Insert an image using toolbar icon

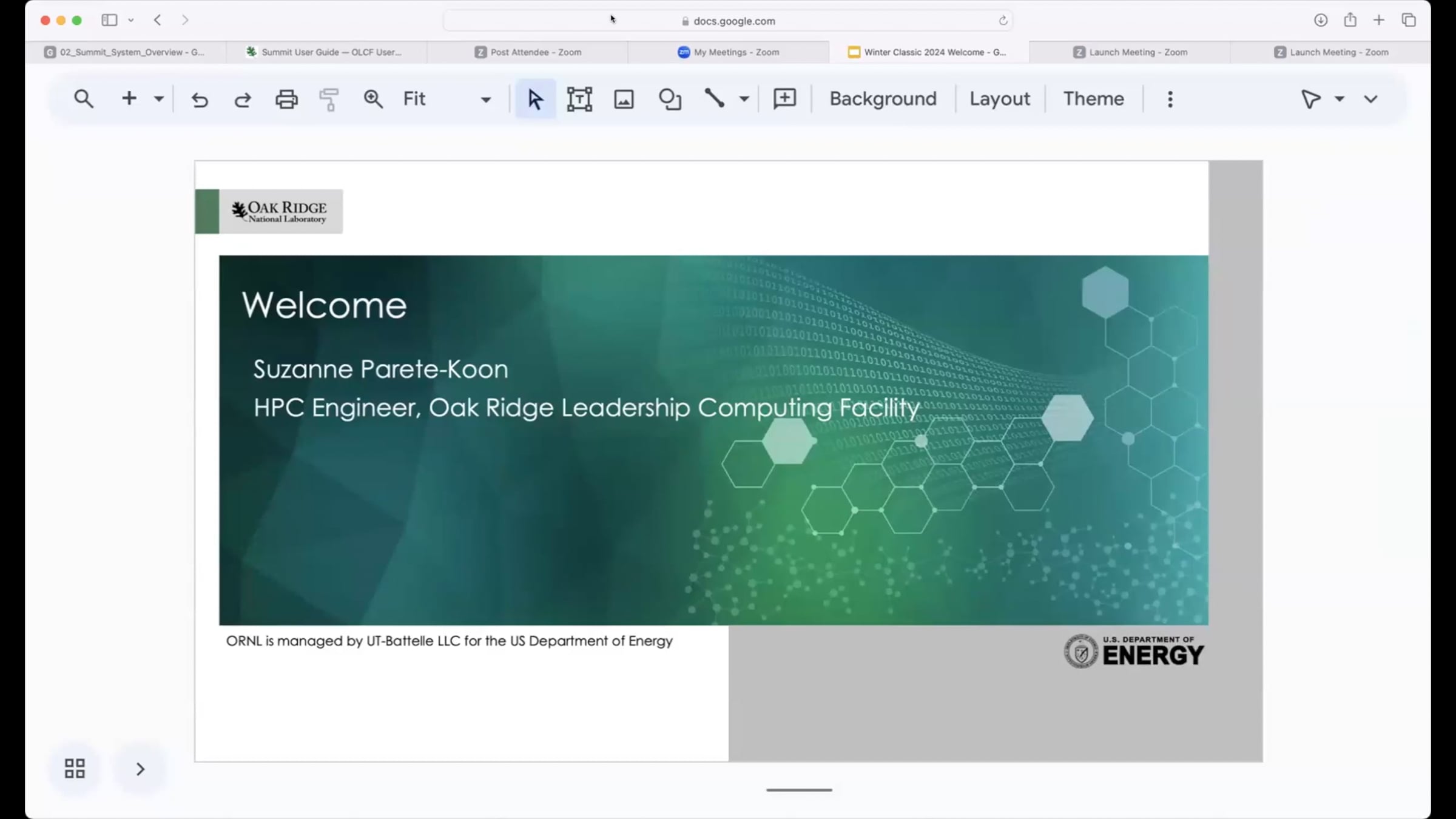coord(624,99)
